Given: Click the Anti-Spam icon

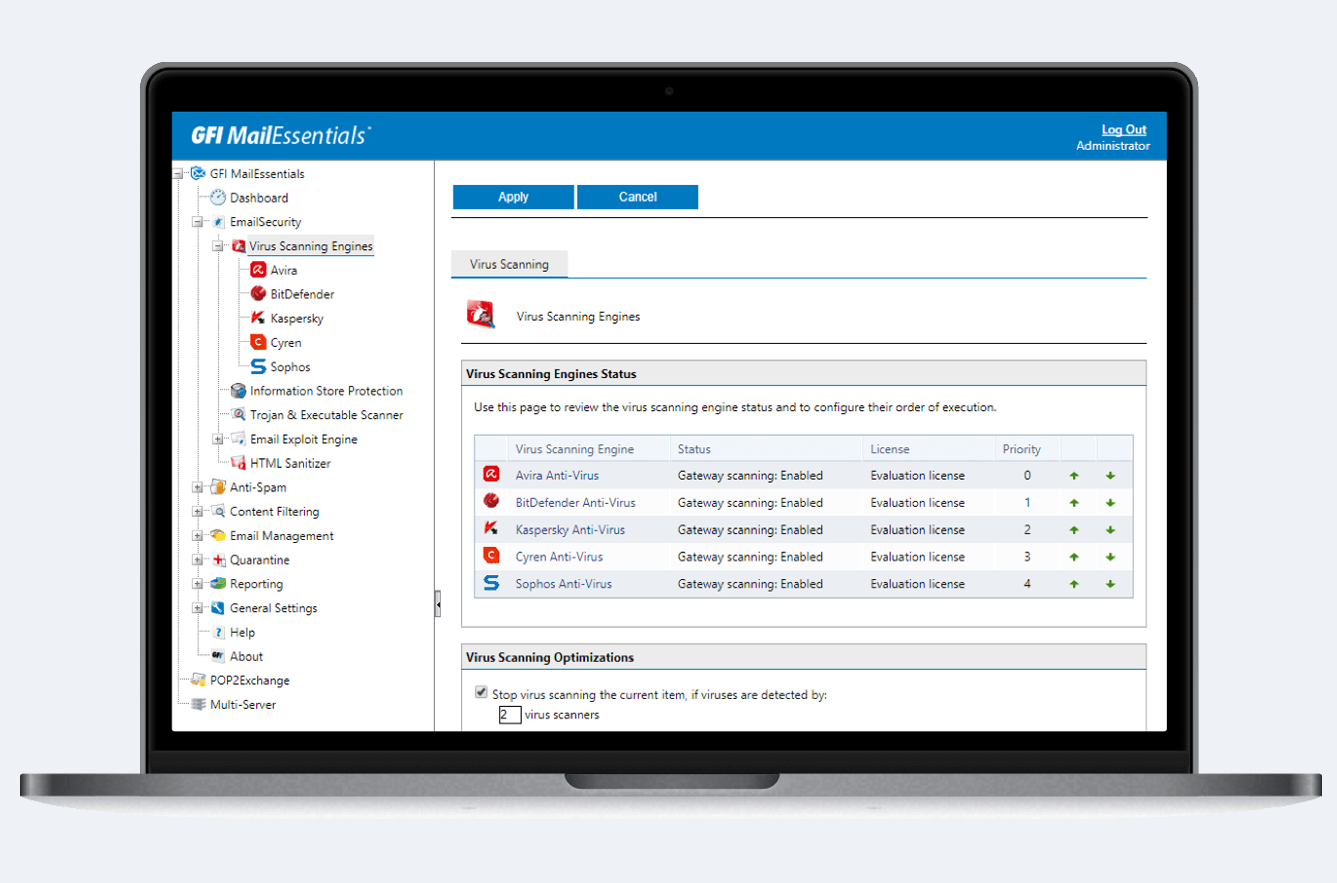Looking at the screenshot, I should click(x=218, y=487).
